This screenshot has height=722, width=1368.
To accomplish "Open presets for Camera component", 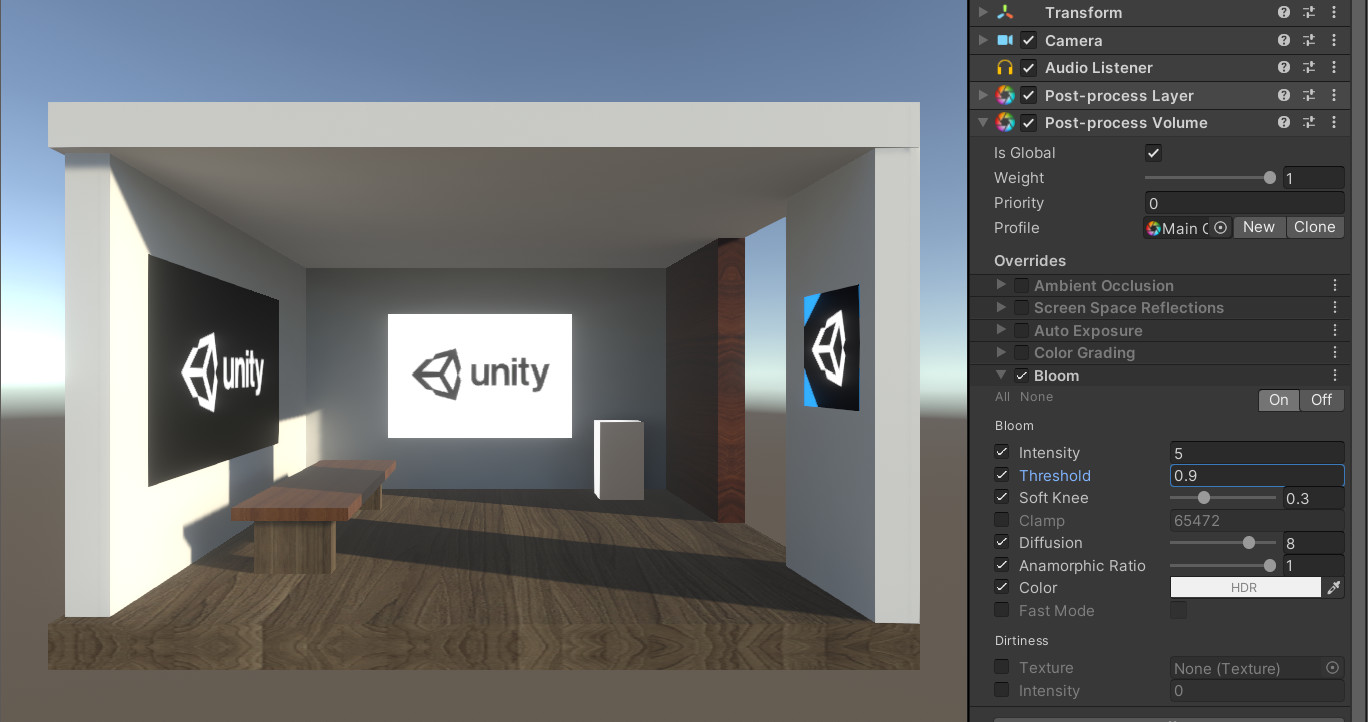I will pos(1310,40).
